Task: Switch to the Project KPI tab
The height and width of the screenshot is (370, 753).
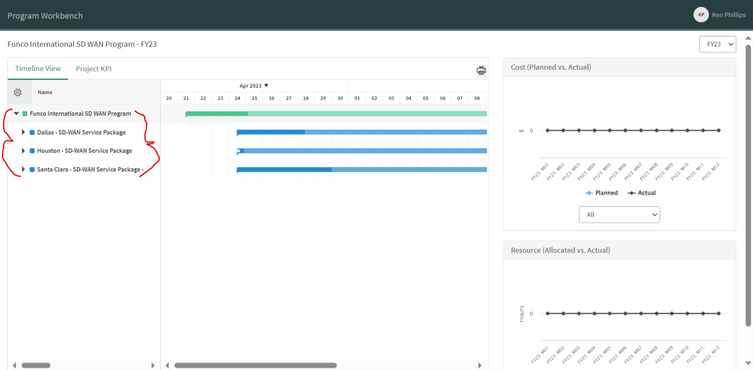Action: coord(94,69)
